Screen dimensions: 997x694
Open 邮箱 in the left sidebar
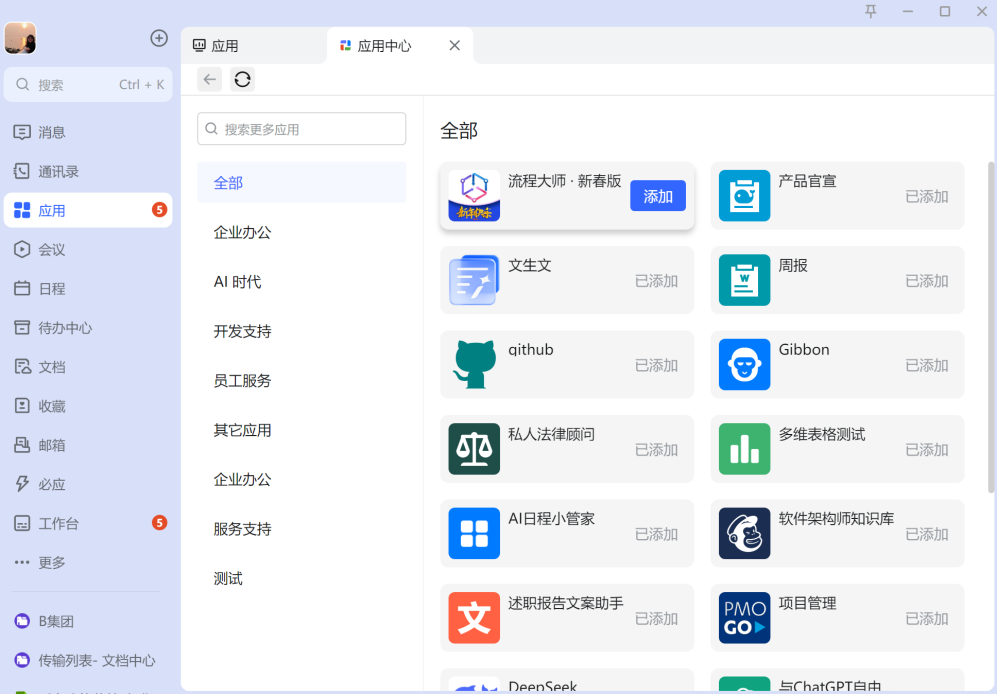pyautogui.click(x=88, y=445)
